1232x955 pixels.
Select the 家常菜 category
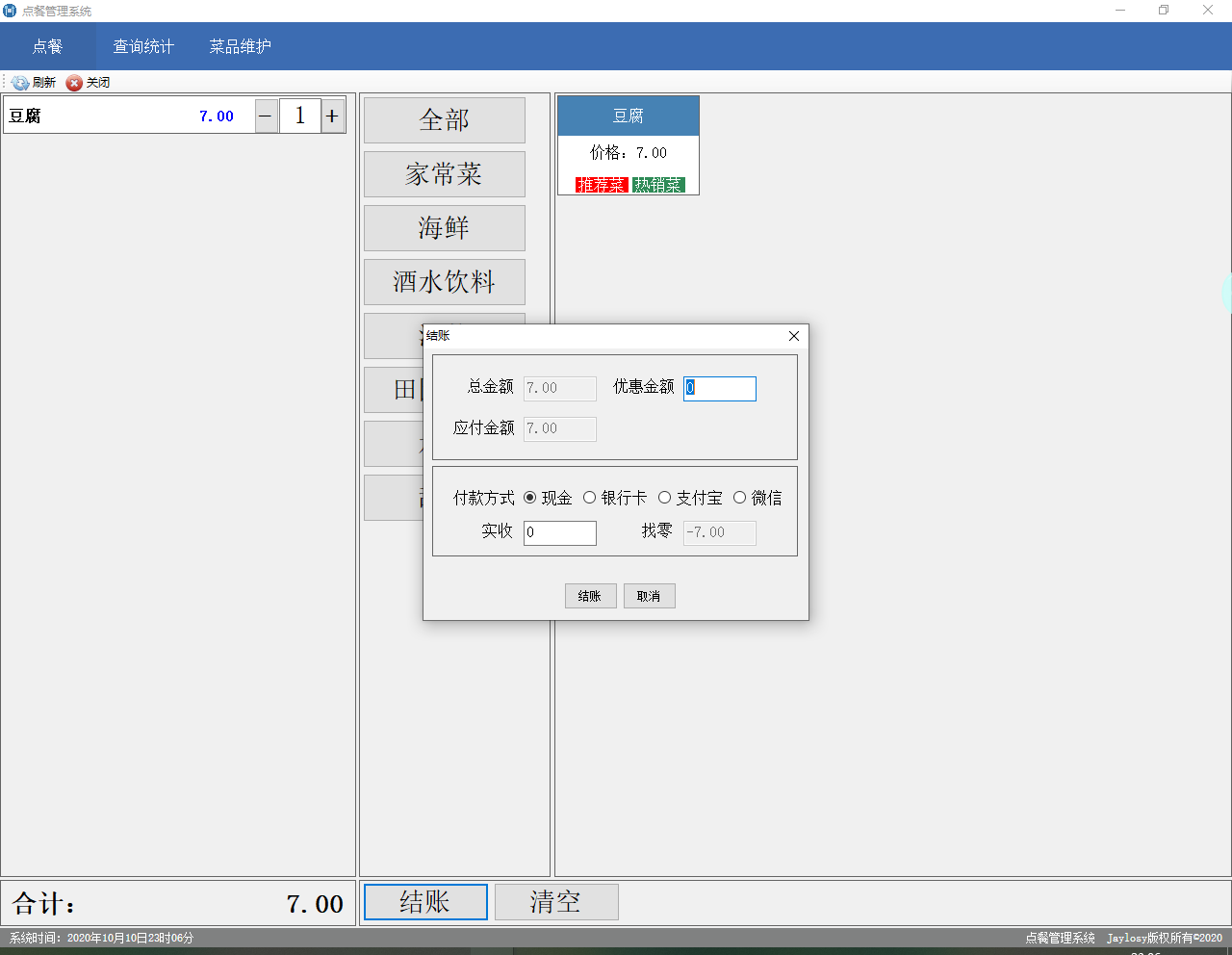click(x=445, y=174)
